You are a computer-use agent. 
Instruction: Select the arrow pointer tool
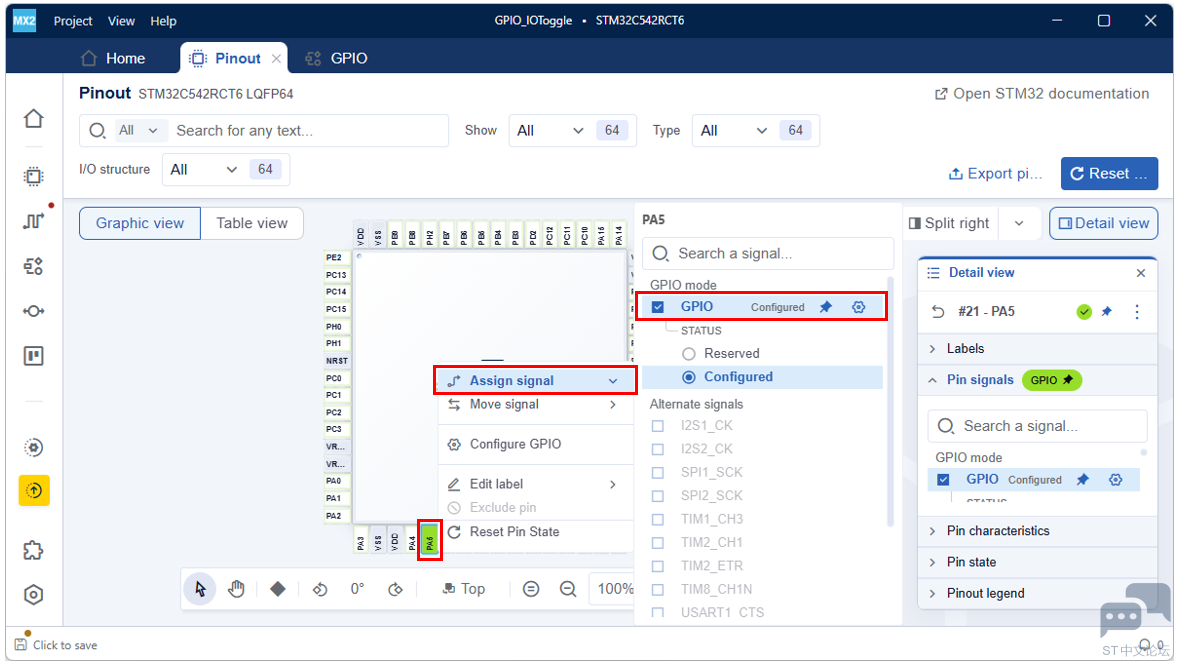click(200, 589)
